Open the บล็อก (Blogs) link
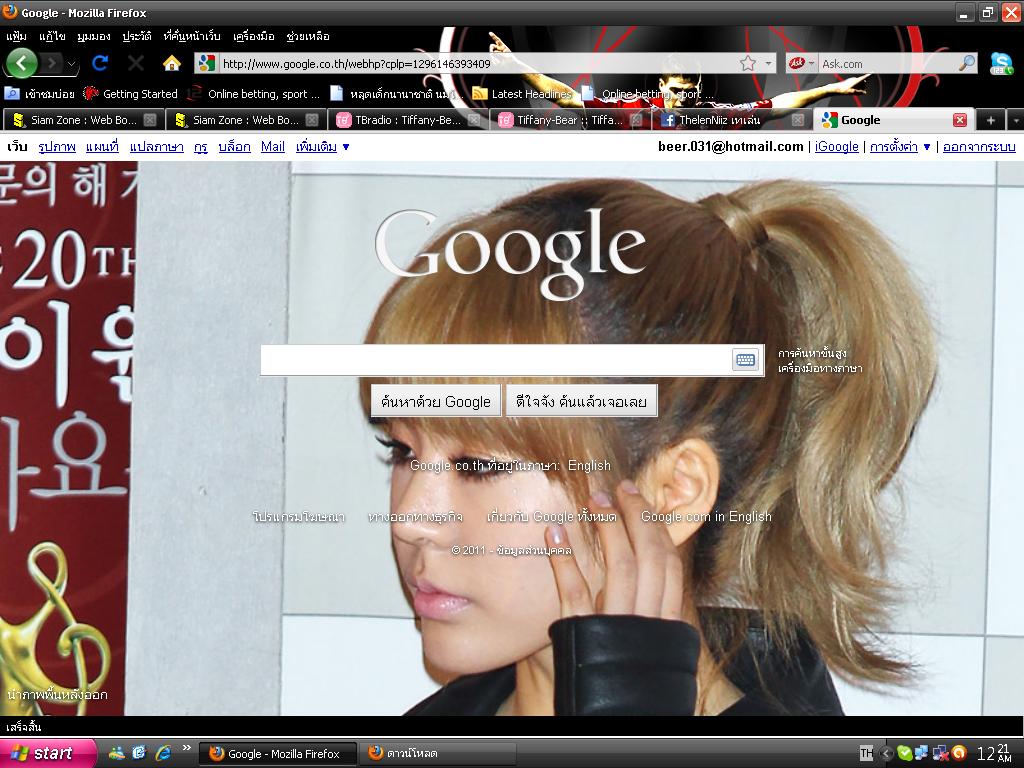This screenshot has height=768, width=1024. point(234,147)
